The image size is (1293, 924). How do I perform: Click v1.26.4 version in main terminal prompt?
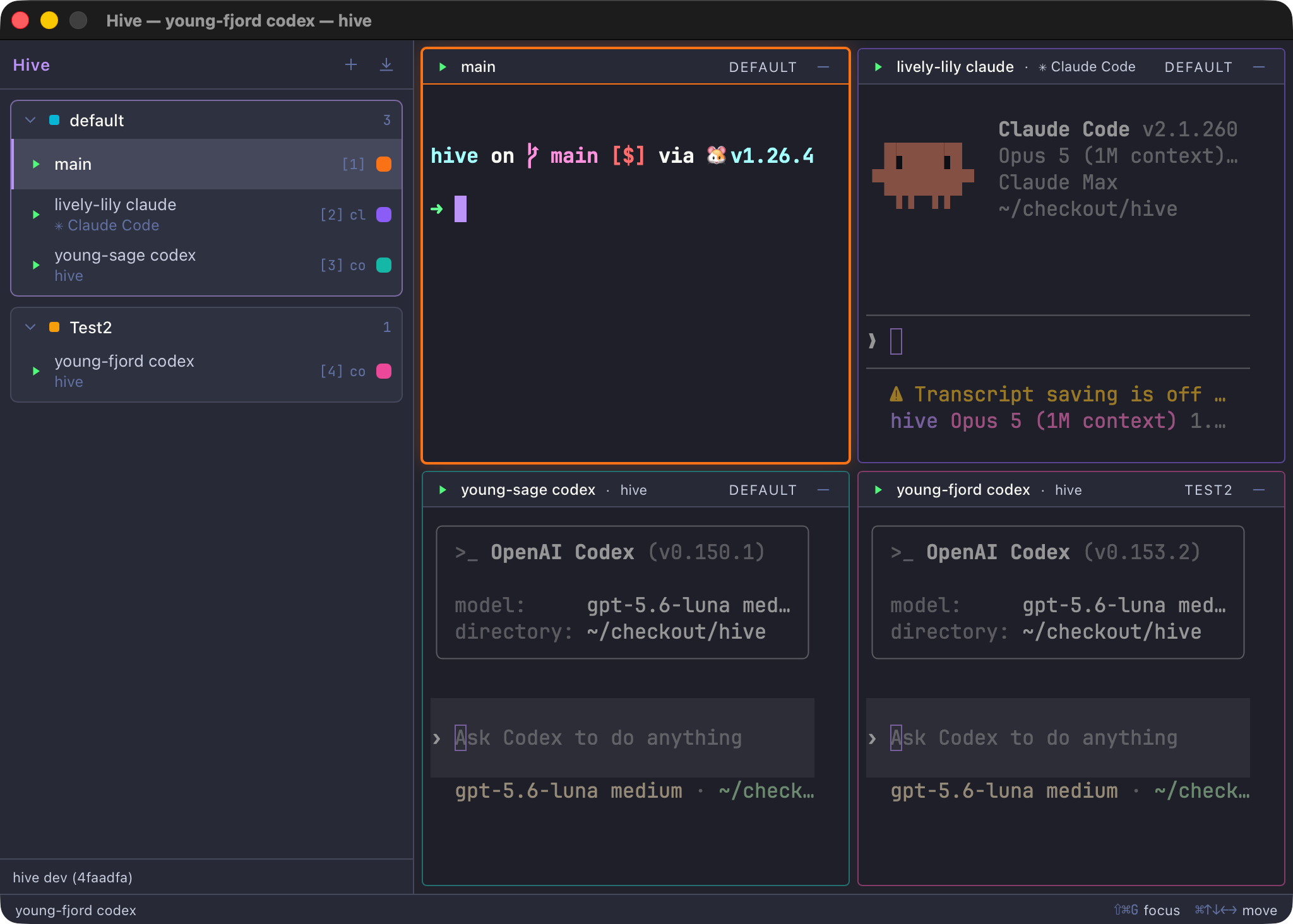click(772, 156)
